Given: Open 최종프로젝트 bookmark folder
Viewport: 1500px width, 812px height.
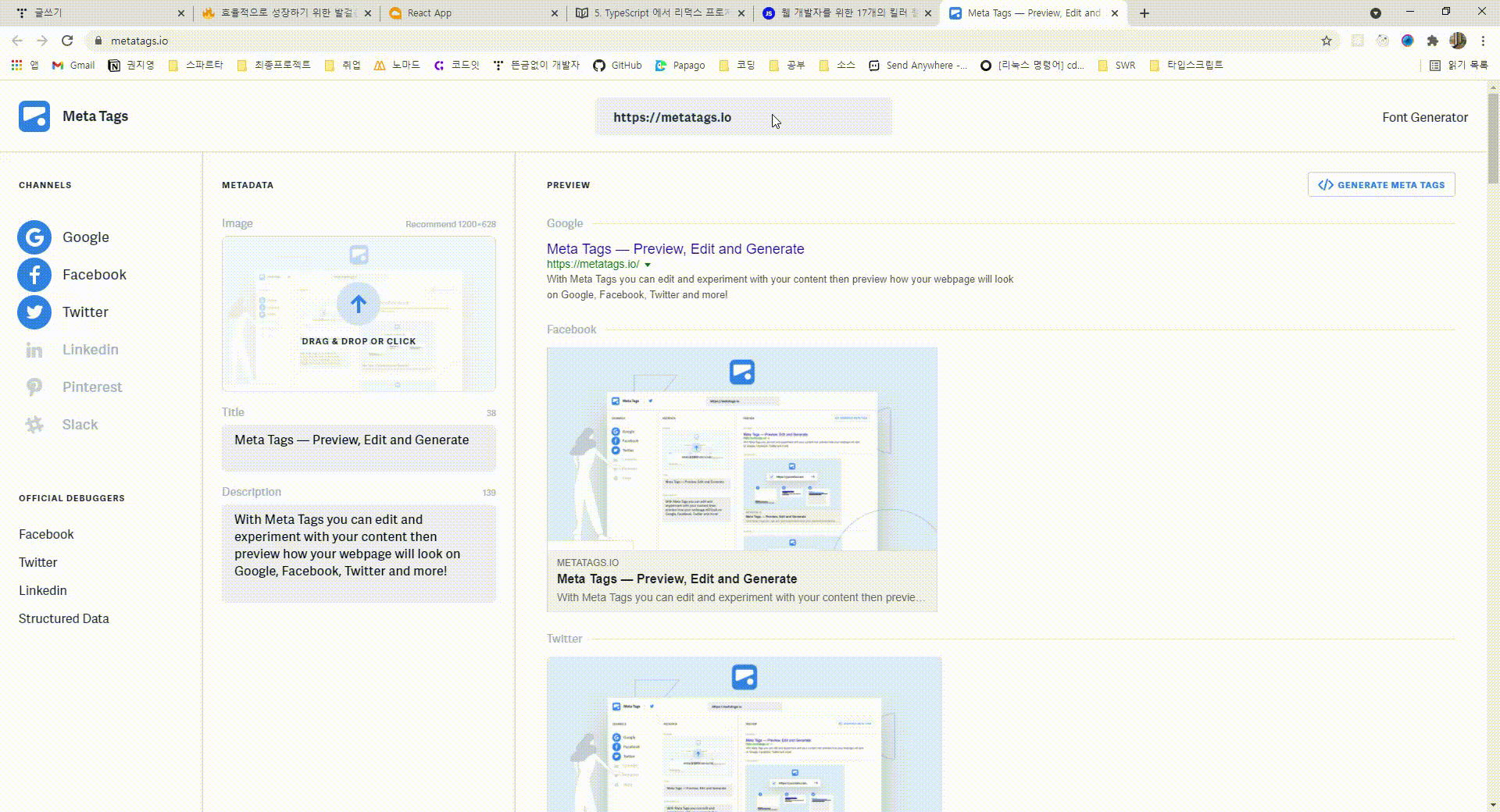Looking at the screenshot, I should pos(273,66).
